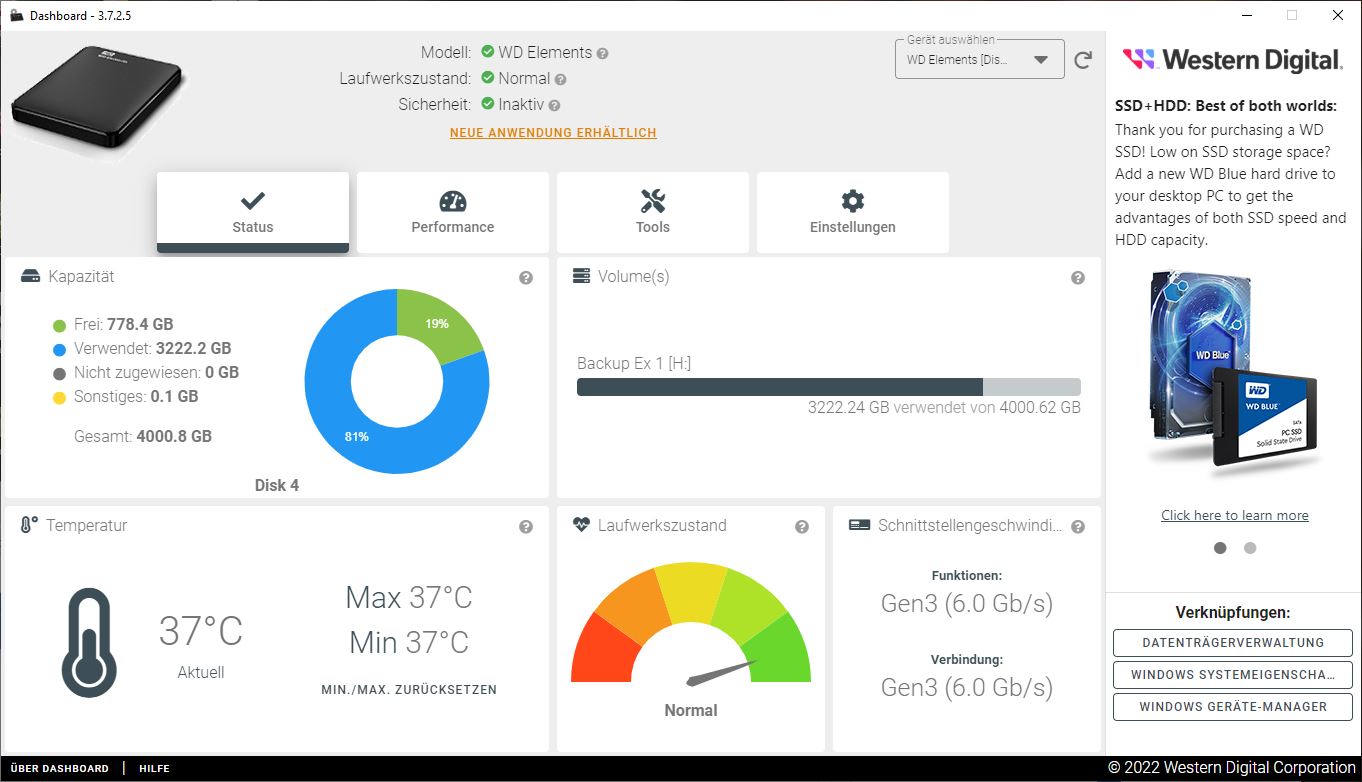Screen dimensions: 1362x782
Task: Click the 'Disk 4' label
Action: click(277, 486)
